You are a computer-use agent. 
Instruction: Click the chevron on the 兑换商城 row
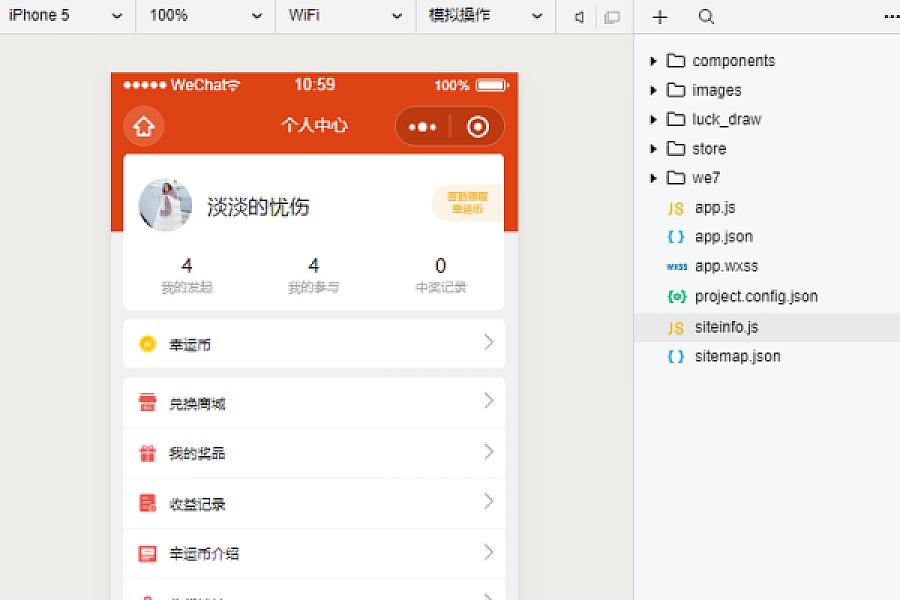tap(488, 401)
